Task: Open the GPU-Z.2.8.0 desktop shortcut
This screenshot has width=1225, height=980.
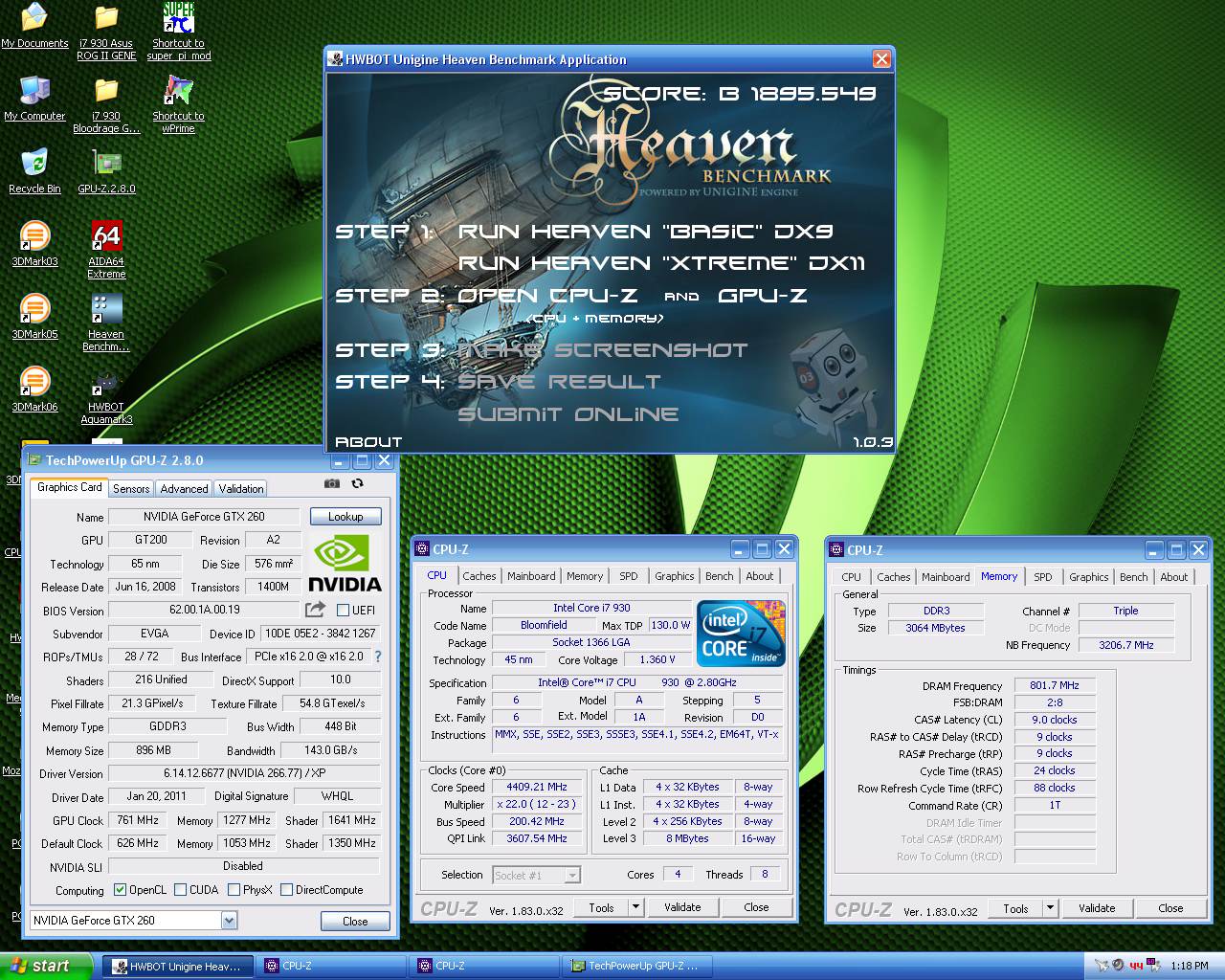Action: click(106, 172)
